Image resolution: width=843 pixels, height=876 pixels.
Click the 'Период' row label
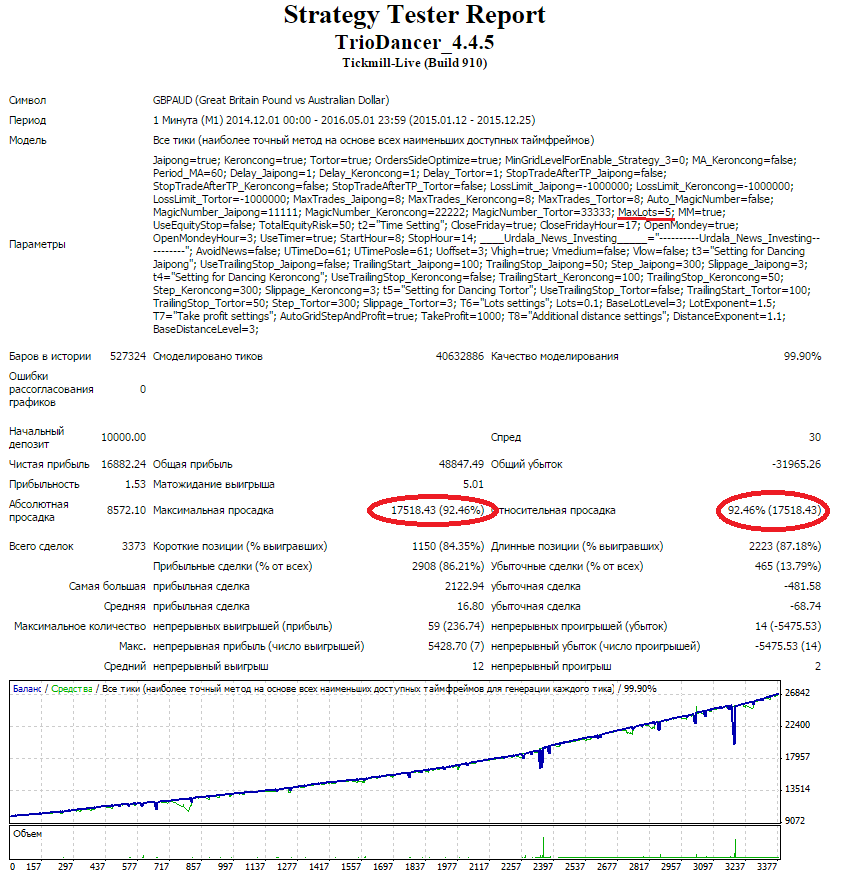click(x=27, y=121)
